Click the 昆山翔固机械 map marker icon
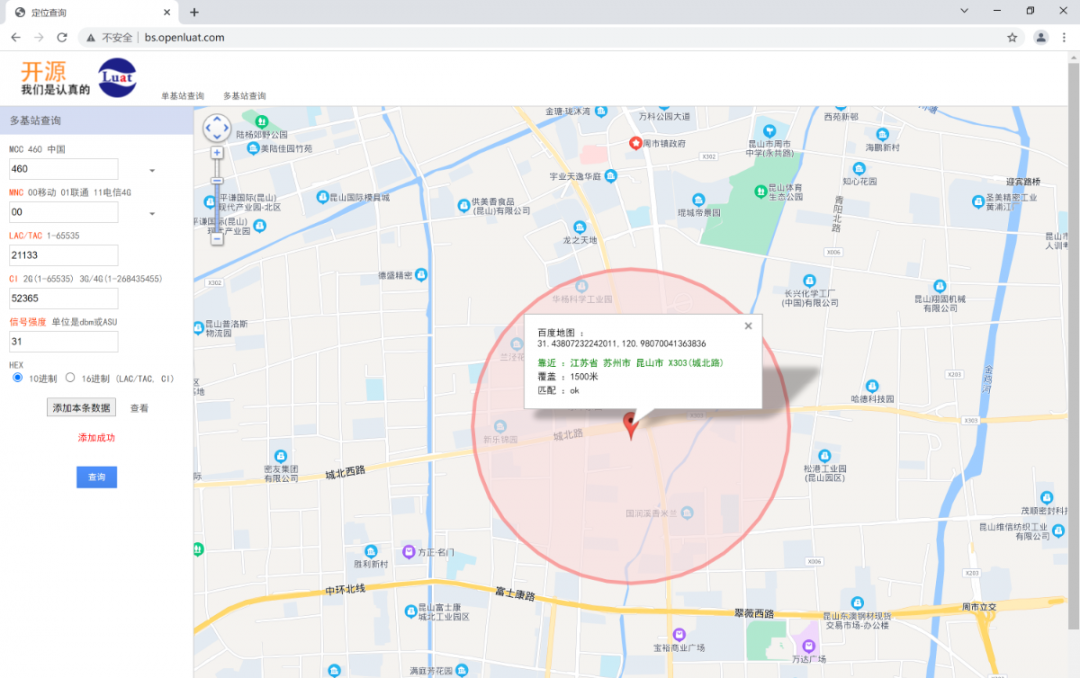This screenshot has height=678, width=1080. tap(939, 286)
